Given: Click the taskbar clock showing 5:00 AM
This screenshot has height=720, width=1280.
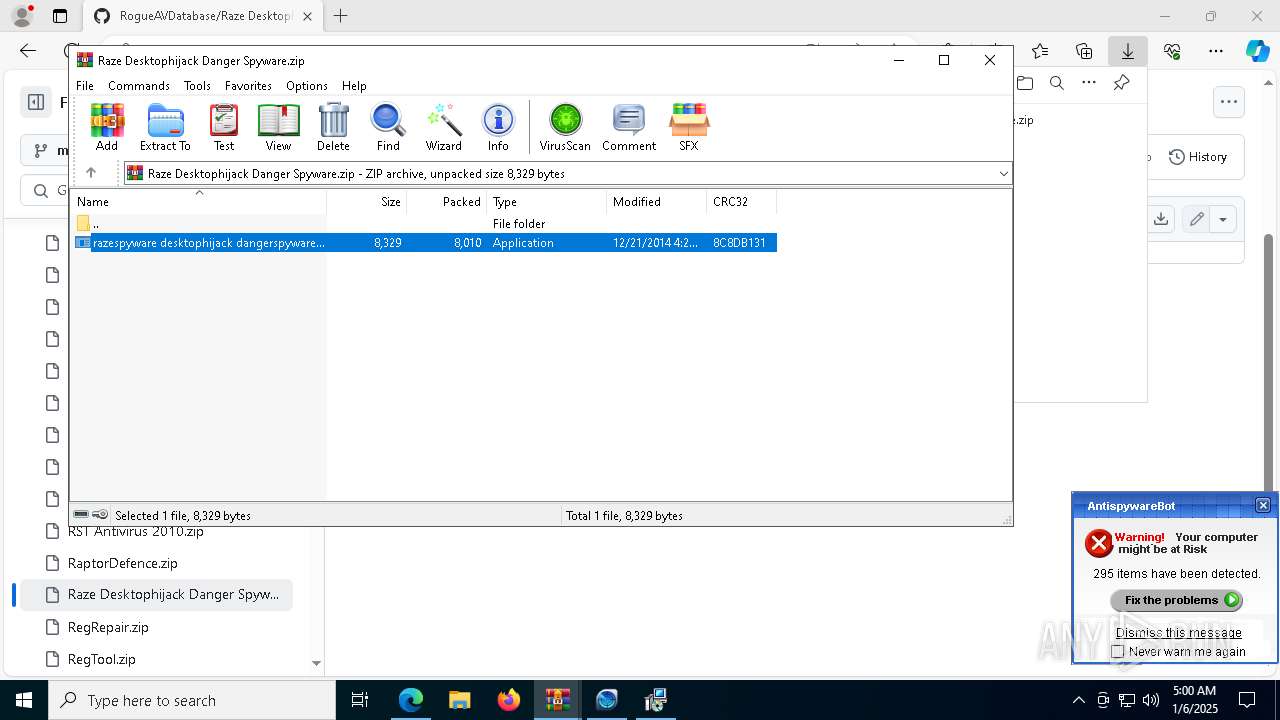Looking at the screenshot, I should coord(1194,700).
